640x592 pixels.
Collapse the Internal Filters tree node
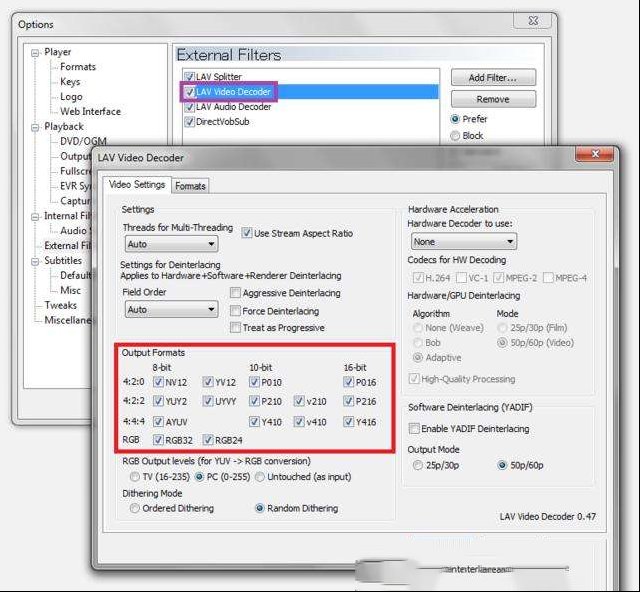coord(36,217)
